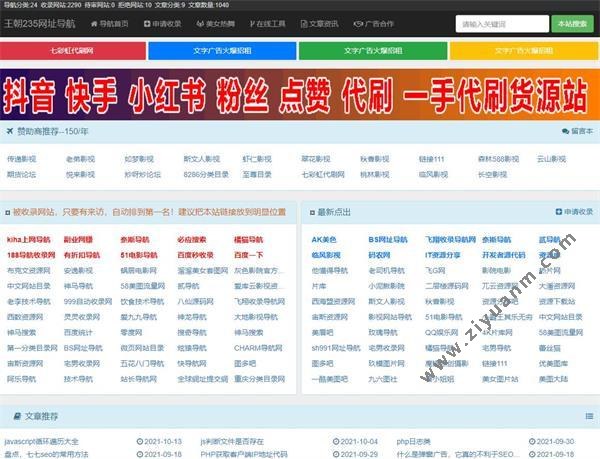Open 导航首页 in the top navigation
Image resolution: width=600 pixels, height=459 pixels.
(109, 24)
